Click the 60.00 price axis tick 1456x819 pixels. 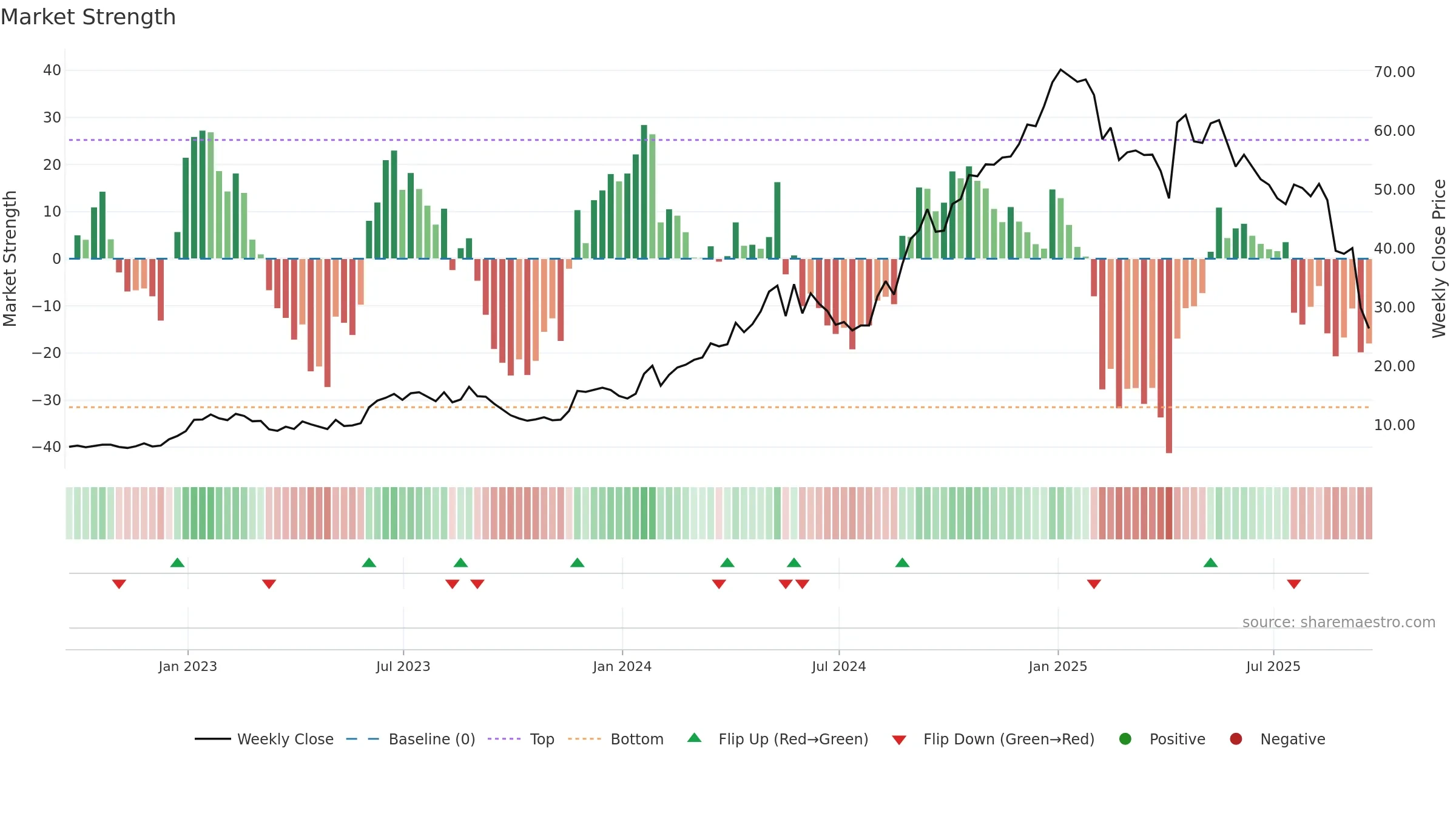1395,131
